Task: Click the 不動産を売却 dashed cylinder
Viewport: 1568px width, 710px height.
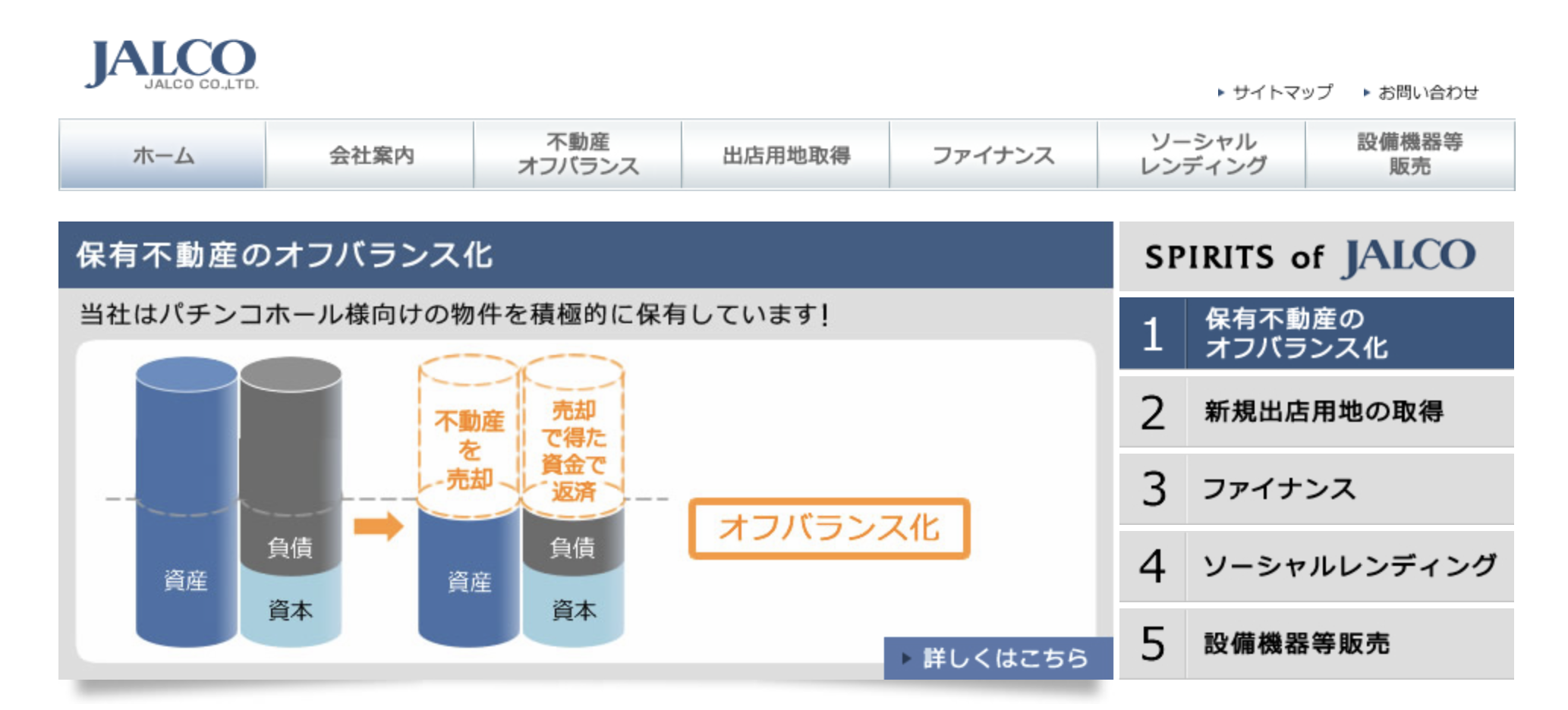Action: click(x=469, y=436)
